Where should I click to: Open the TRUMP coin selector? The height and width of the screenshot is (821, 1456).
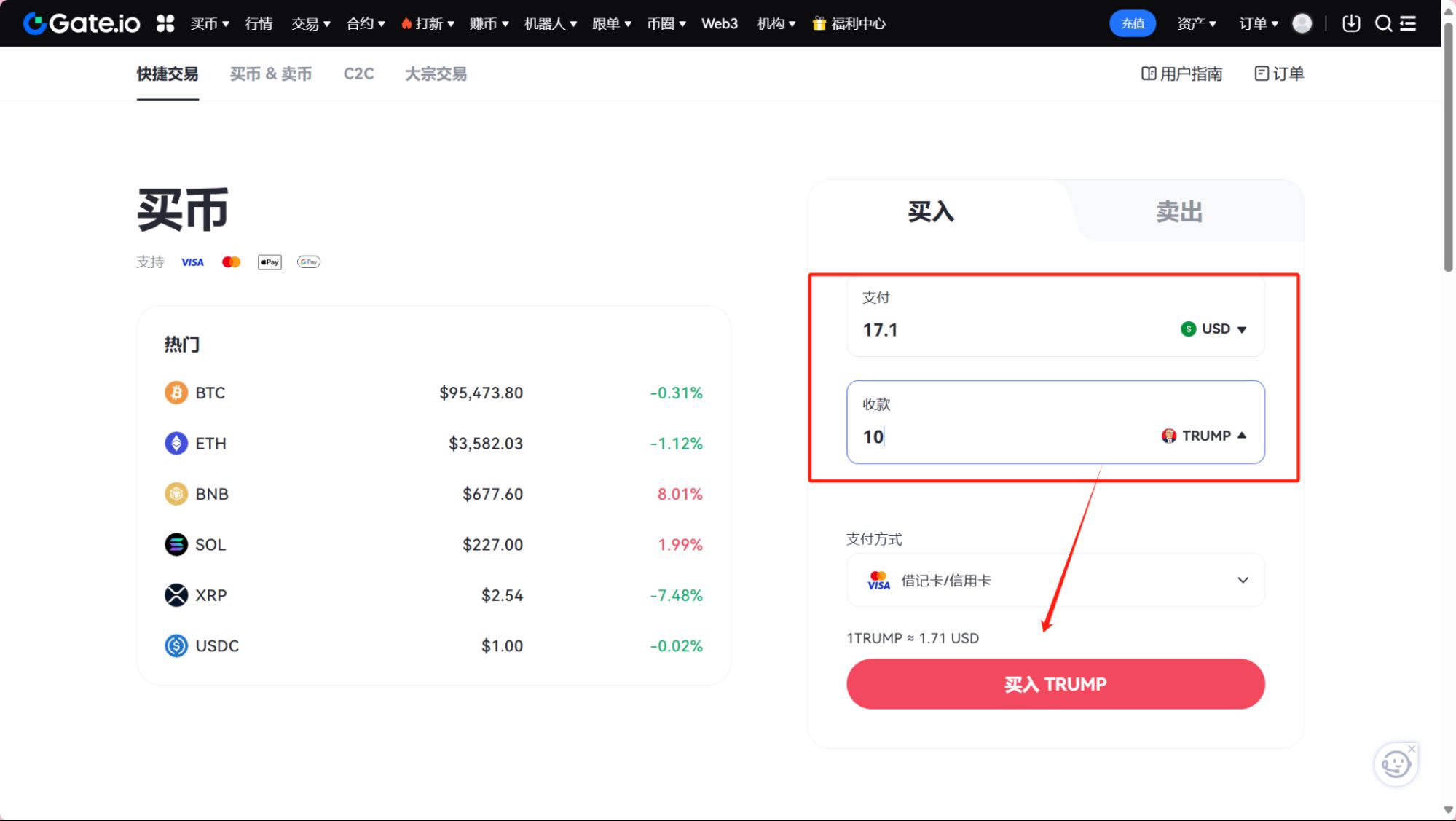tap(1204, 436)
